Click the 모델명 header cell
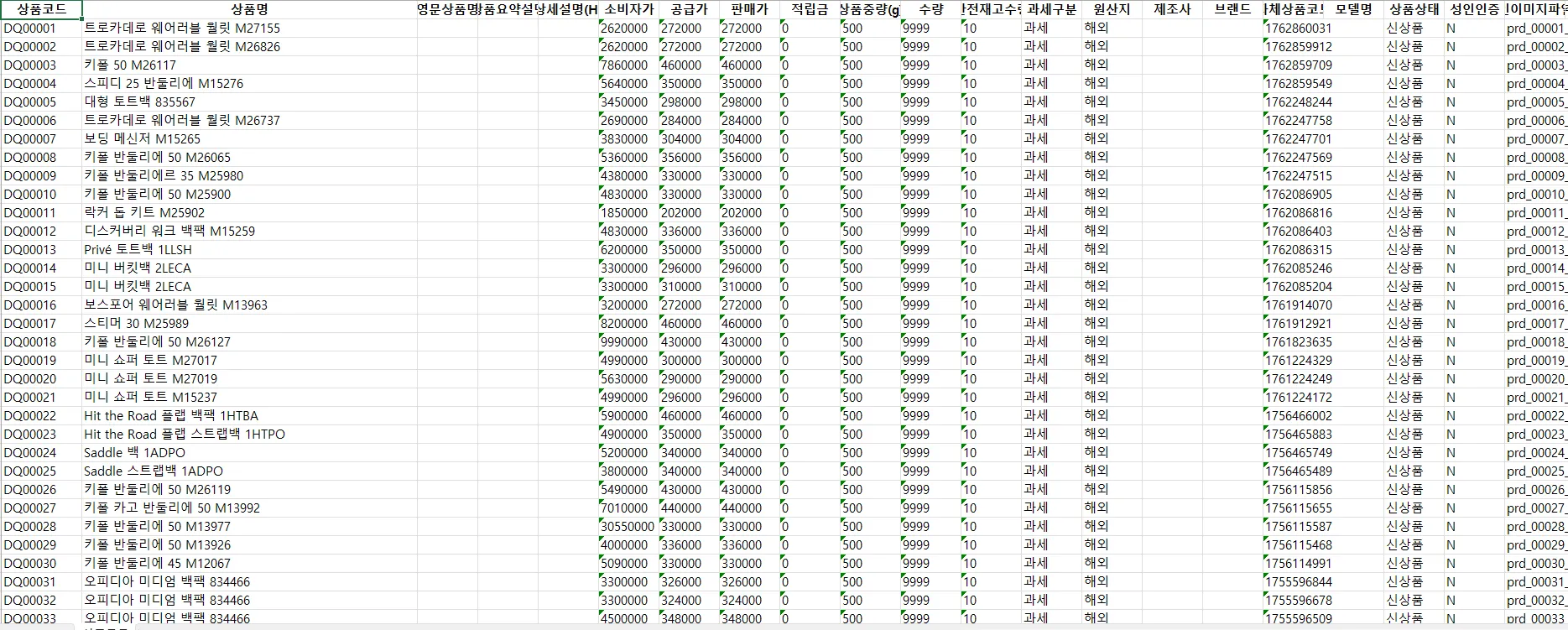 [x=1353, y=9]
